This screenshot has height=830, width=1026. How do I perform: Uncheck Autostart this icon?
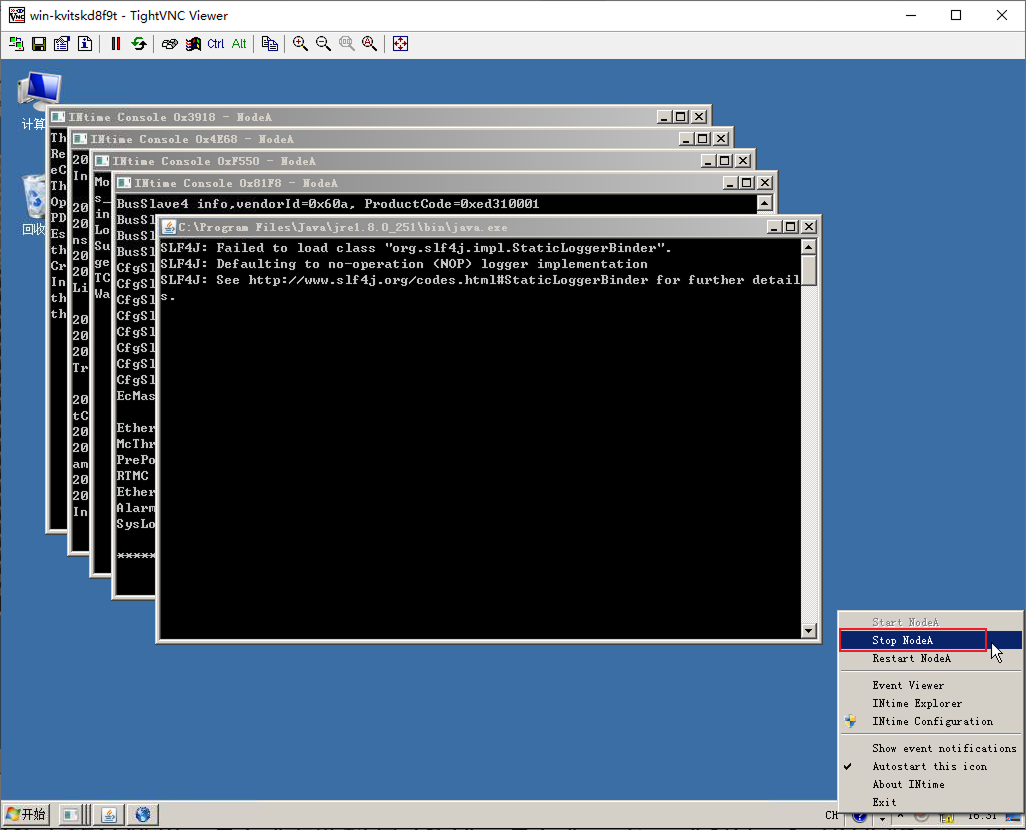tap(929, 766)
